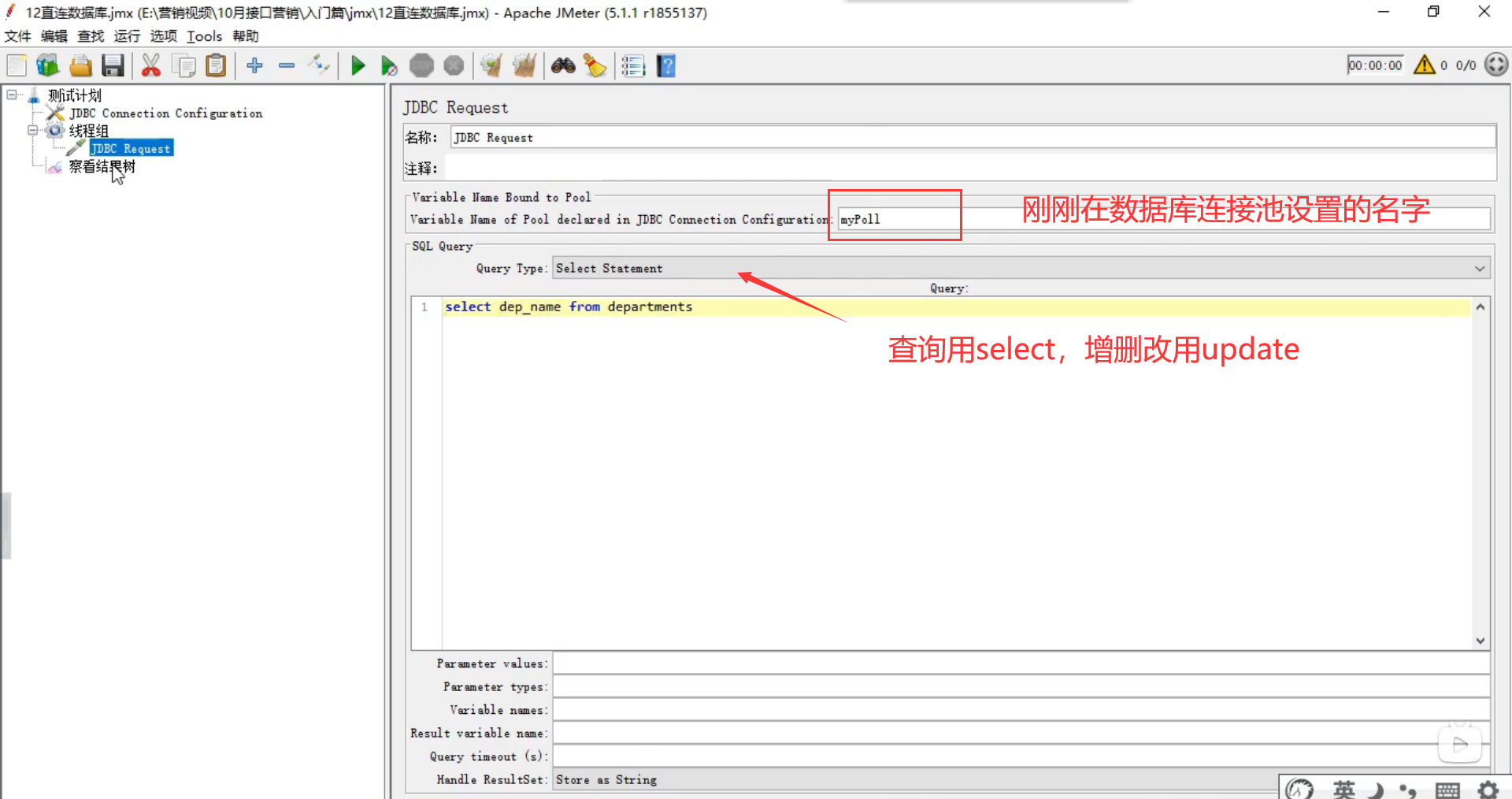Click the warning triangle log indicator
1512x799 pixels.
pos(1424,65)
